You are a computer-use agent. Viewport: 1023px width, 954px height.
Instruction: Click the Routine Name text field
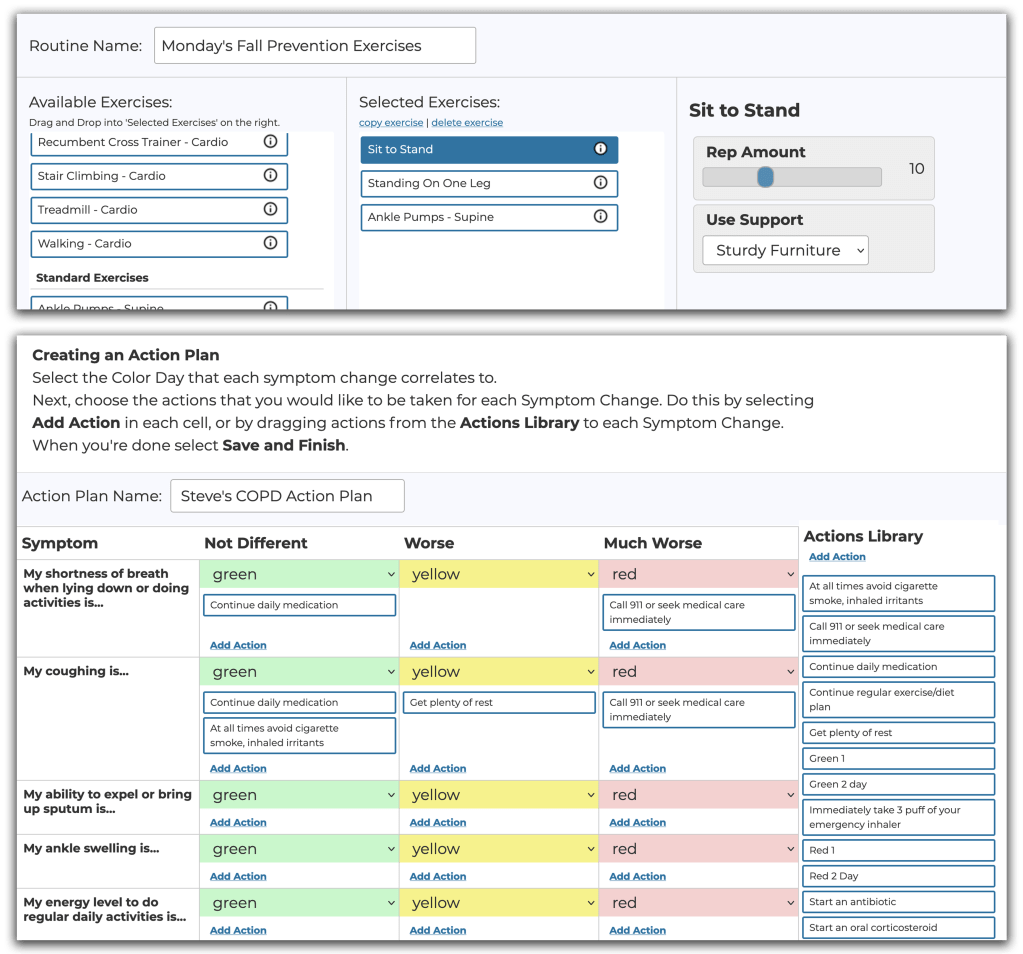tap(314, 46)
